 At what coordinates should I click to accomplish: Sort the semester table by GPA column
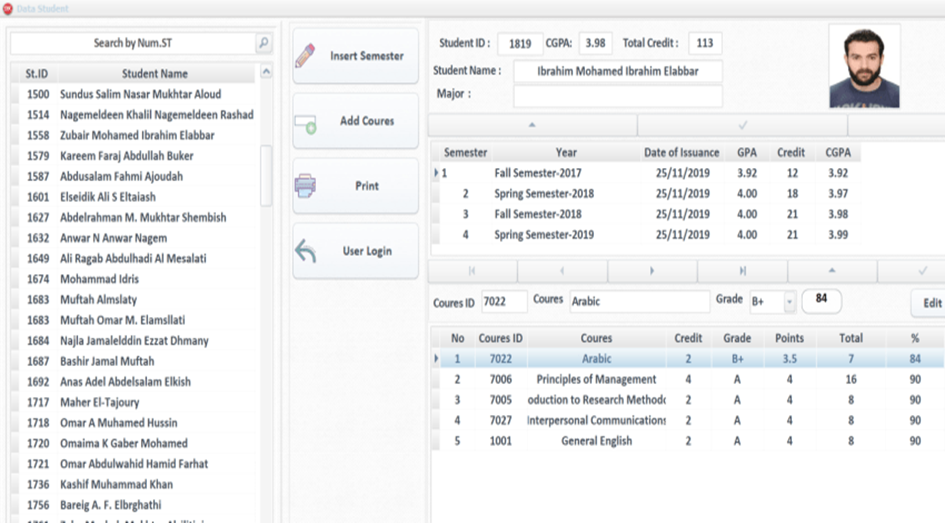click(746, 153)
